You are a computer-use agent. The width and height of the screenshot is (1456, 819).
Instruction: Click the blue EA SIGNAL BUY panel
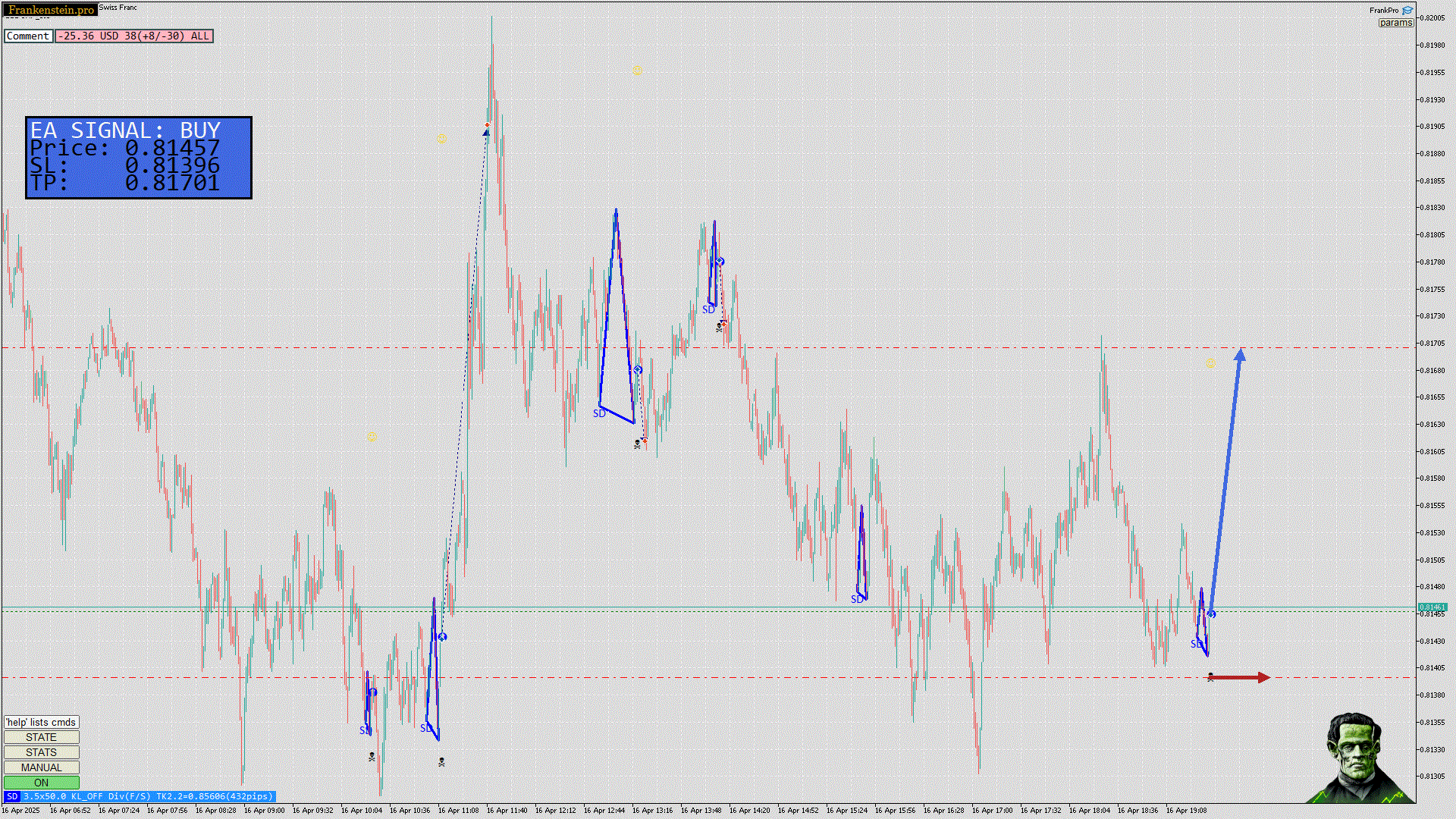[x=139, y=158]
